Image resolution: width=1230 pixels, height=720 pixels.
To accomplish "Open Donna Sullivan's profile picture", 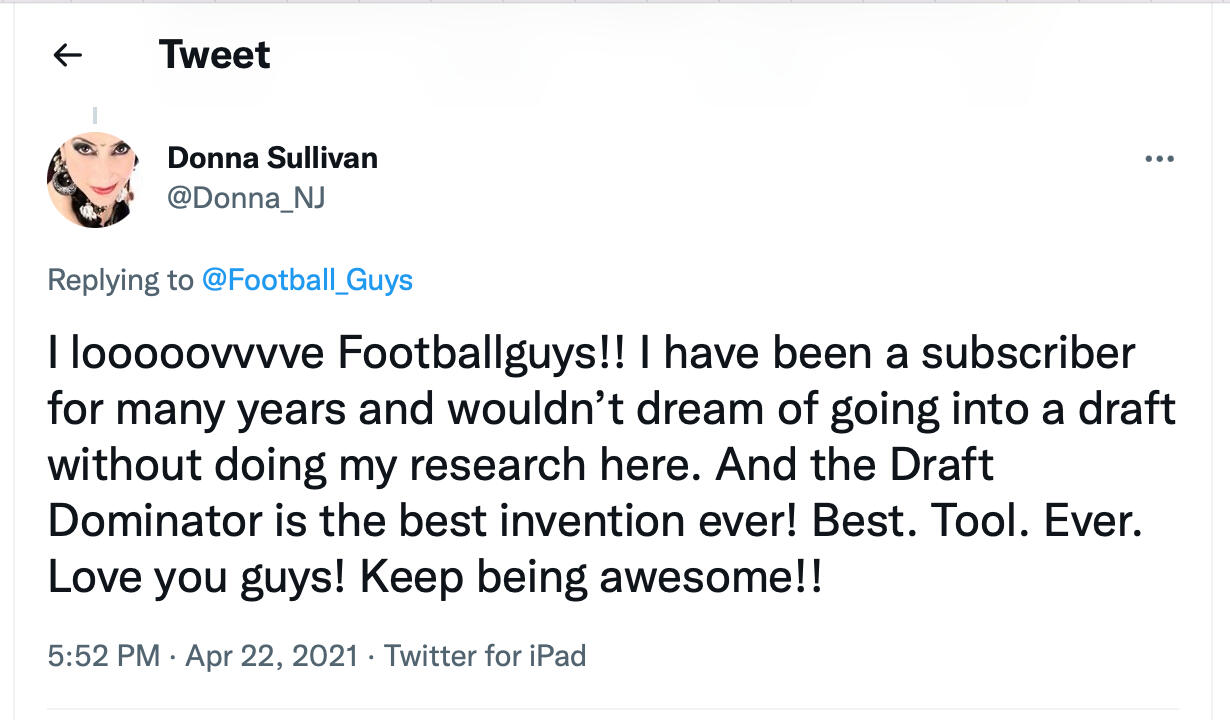I will coord(93,179).
